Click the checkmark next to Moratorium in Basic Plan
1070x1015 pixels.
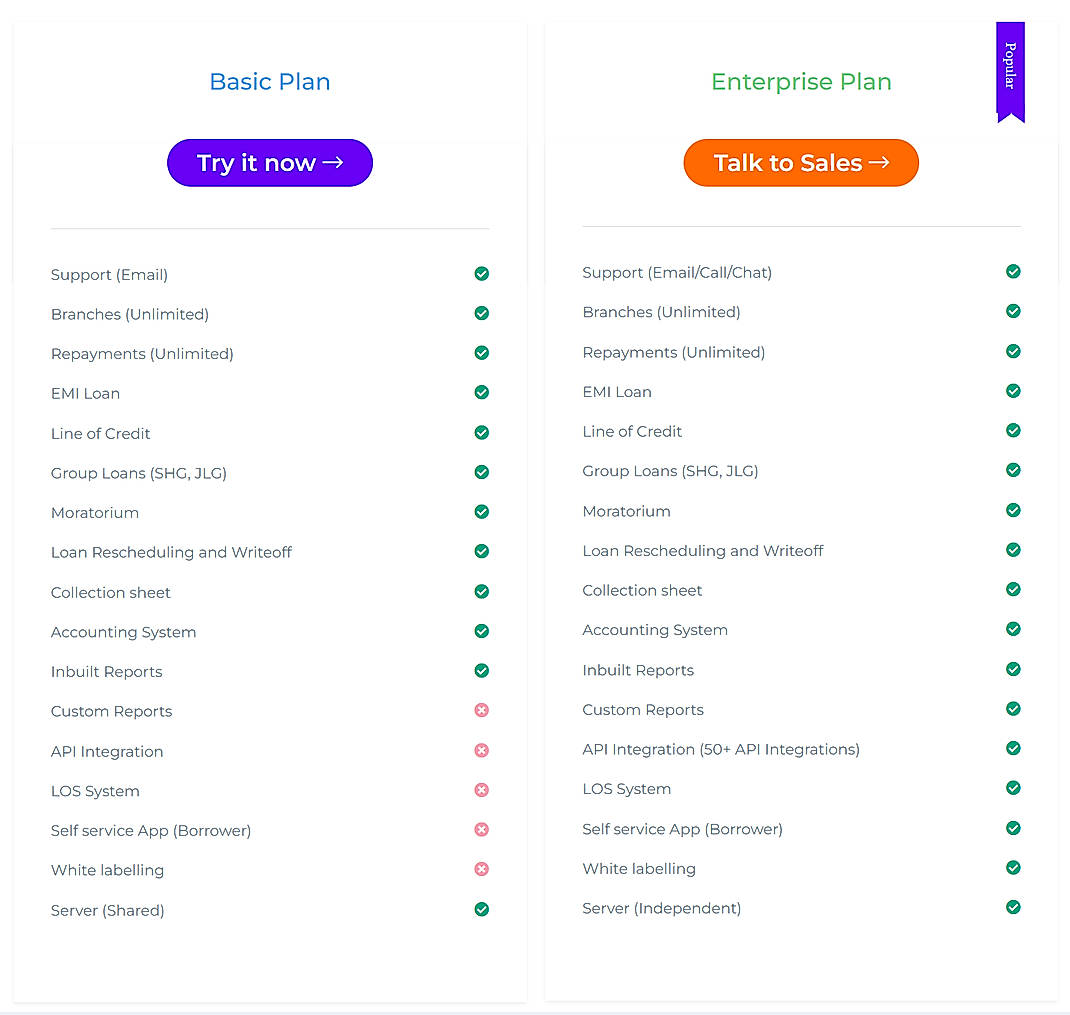click(481, 511)
